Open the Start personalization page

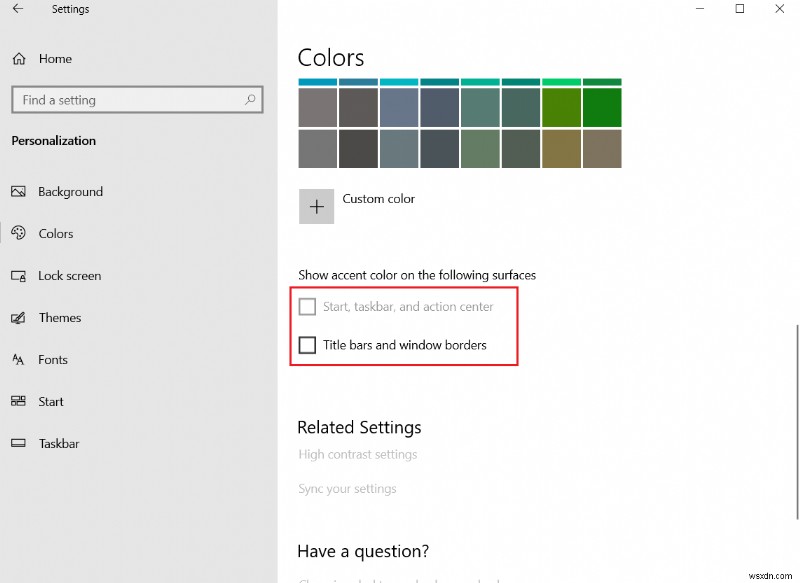51,402
